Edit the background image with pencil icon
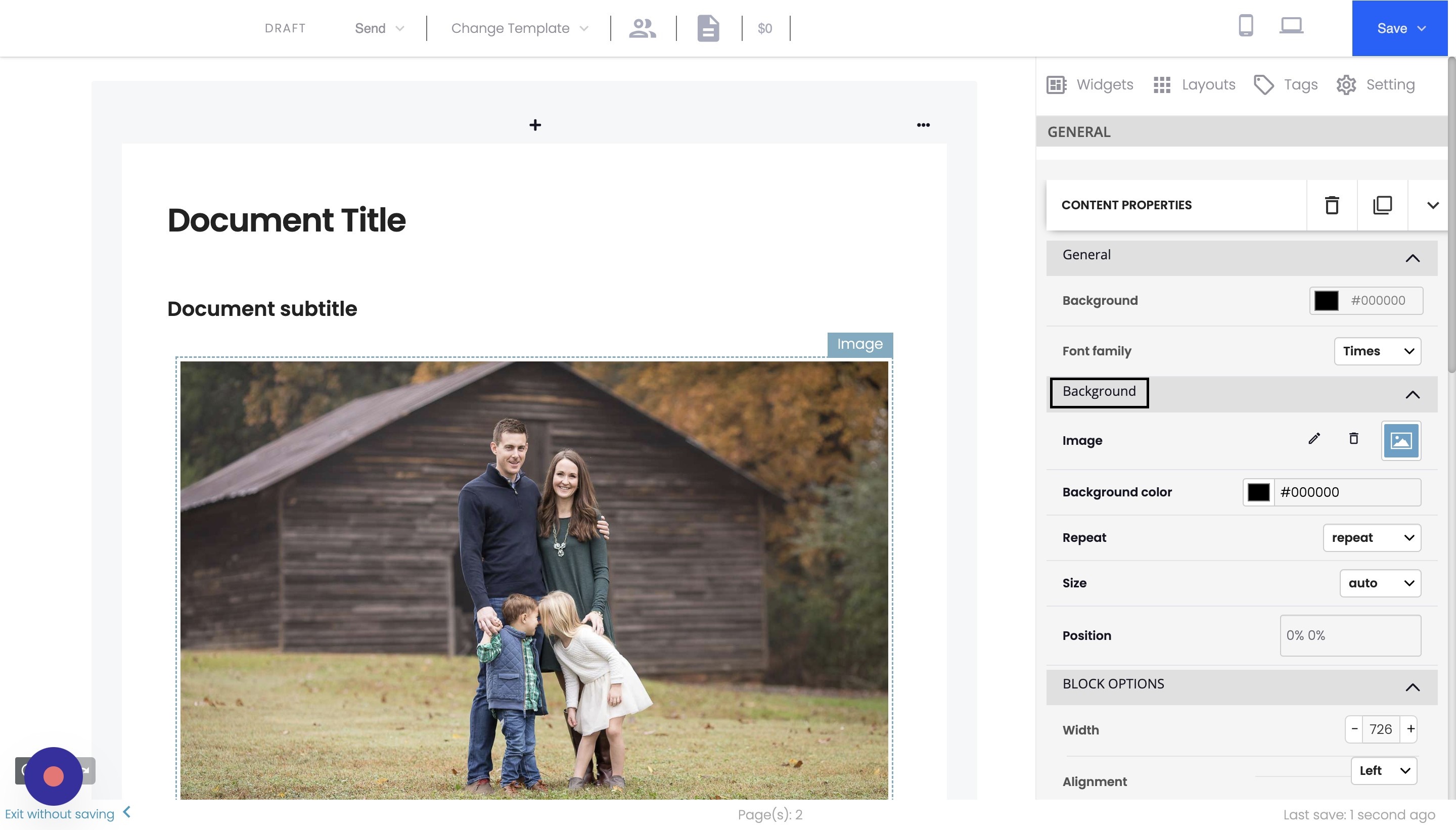1456x830 pixels. 1314,439
